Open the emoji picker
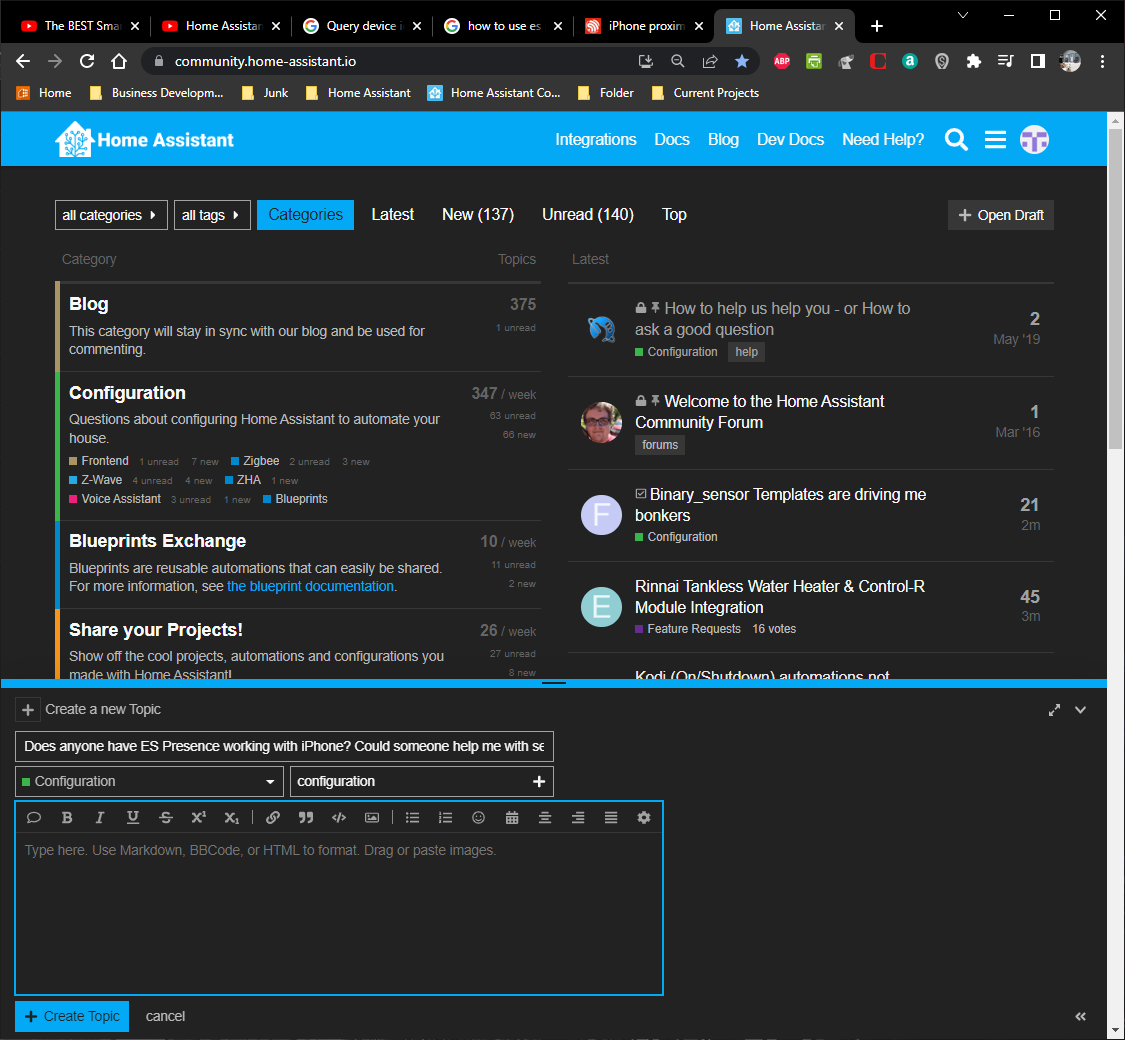The width and height of the screenshot is (1125, 1040). pos(479,818)
